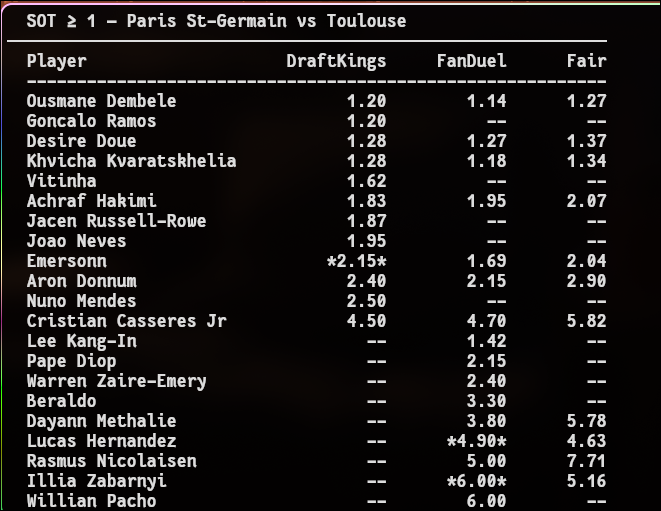Click player name 'Illia Zabarnyi'
This screenshot has height=511, width=661.
coord(96,481)
